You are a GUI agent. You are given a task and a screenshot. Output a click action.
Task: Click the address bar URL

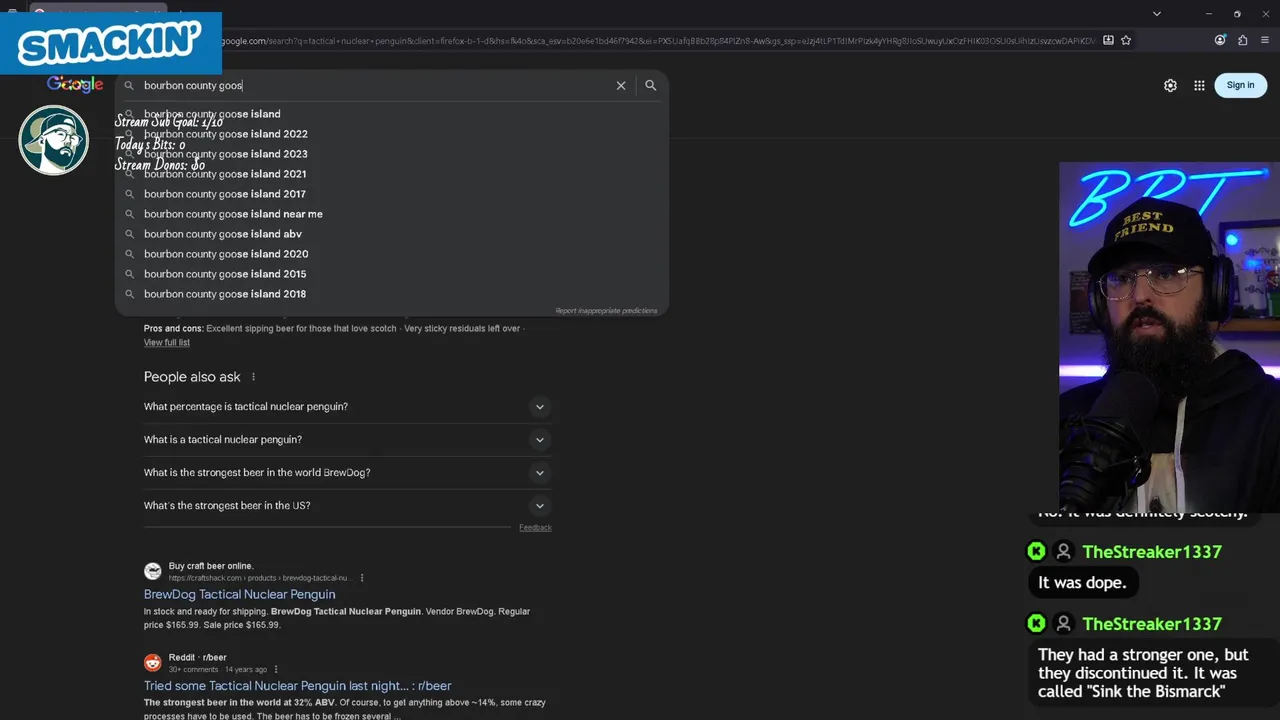click(x=658, y=41)
